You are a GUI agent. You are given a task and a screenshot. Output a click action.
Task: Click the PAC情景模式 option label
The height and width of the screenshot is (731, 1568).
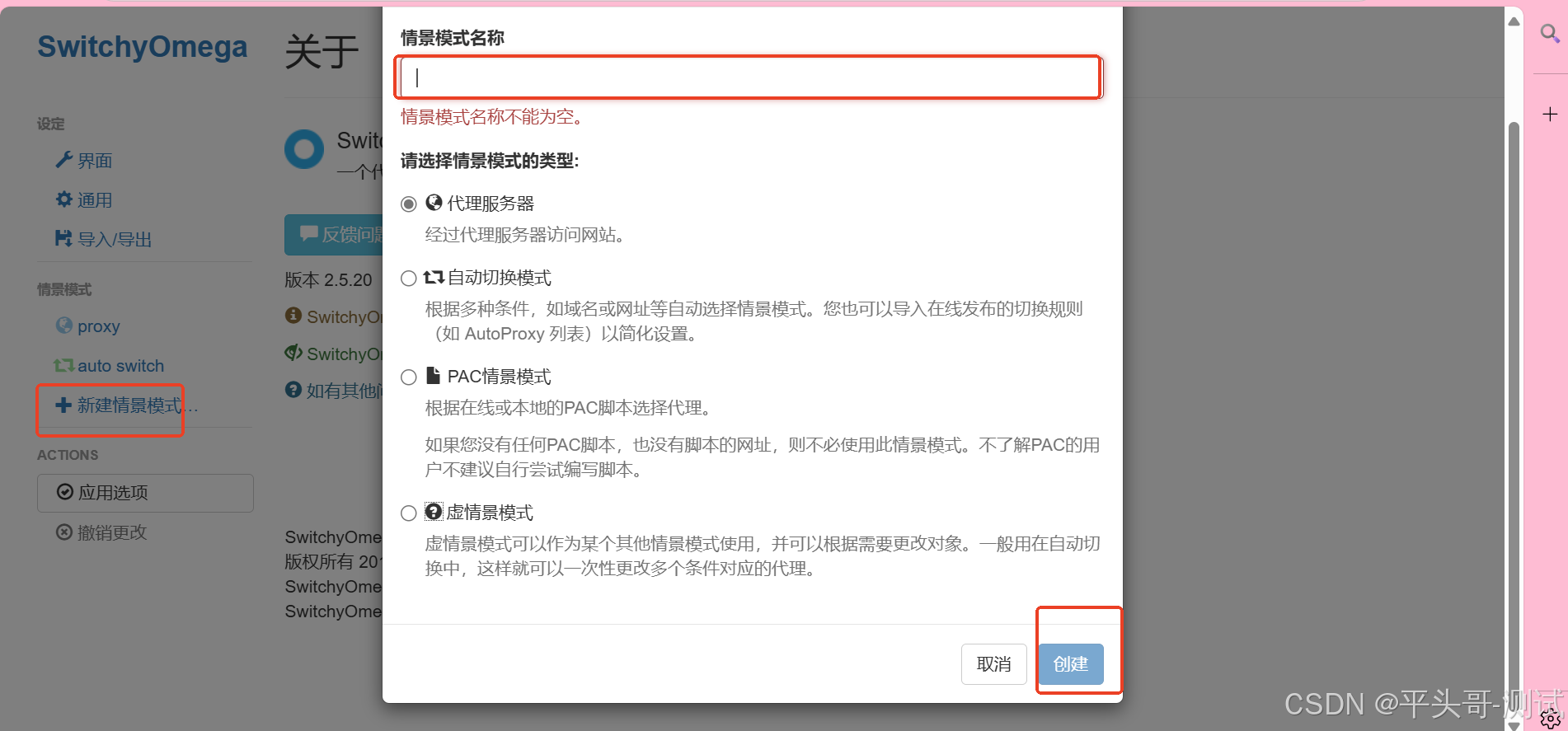click(x=500, y=377)
